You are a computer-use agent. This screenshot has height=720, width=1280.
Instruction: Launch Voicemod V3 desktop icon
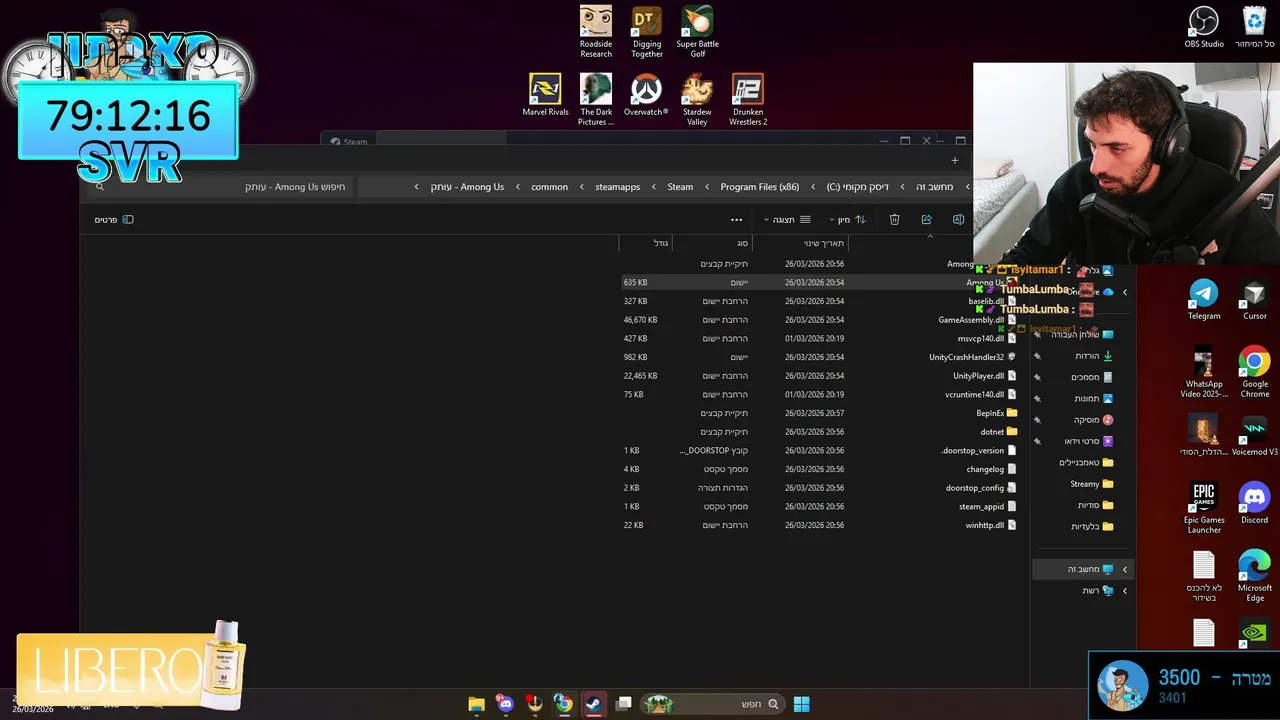coord(1255,437)
